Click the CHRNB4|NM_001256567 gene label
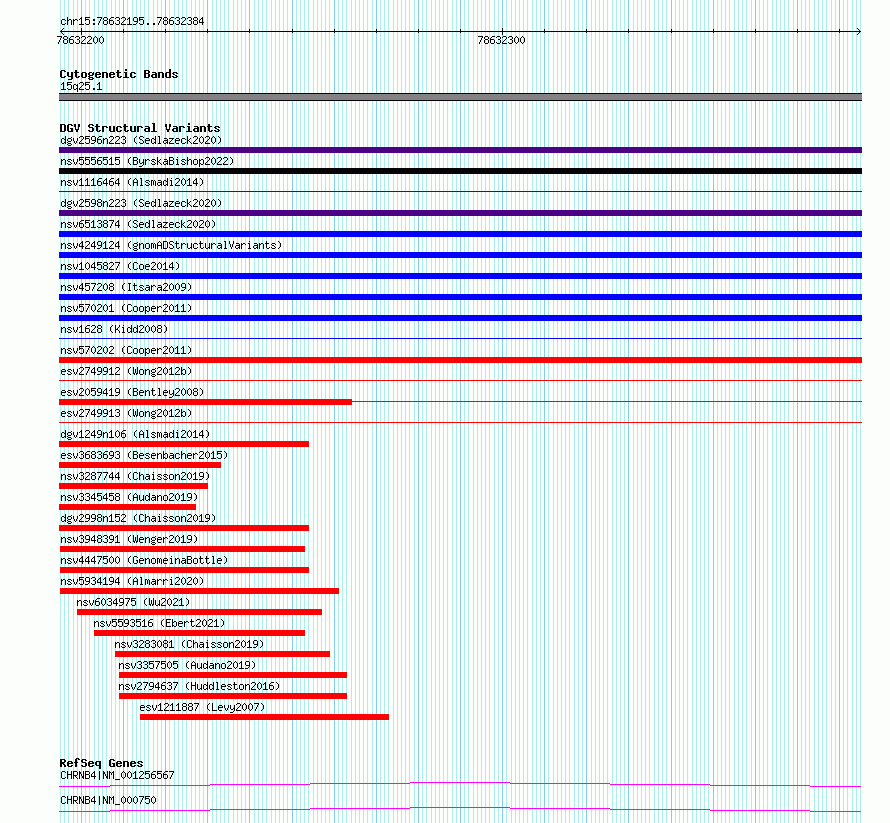 click(x=117, y=775)
